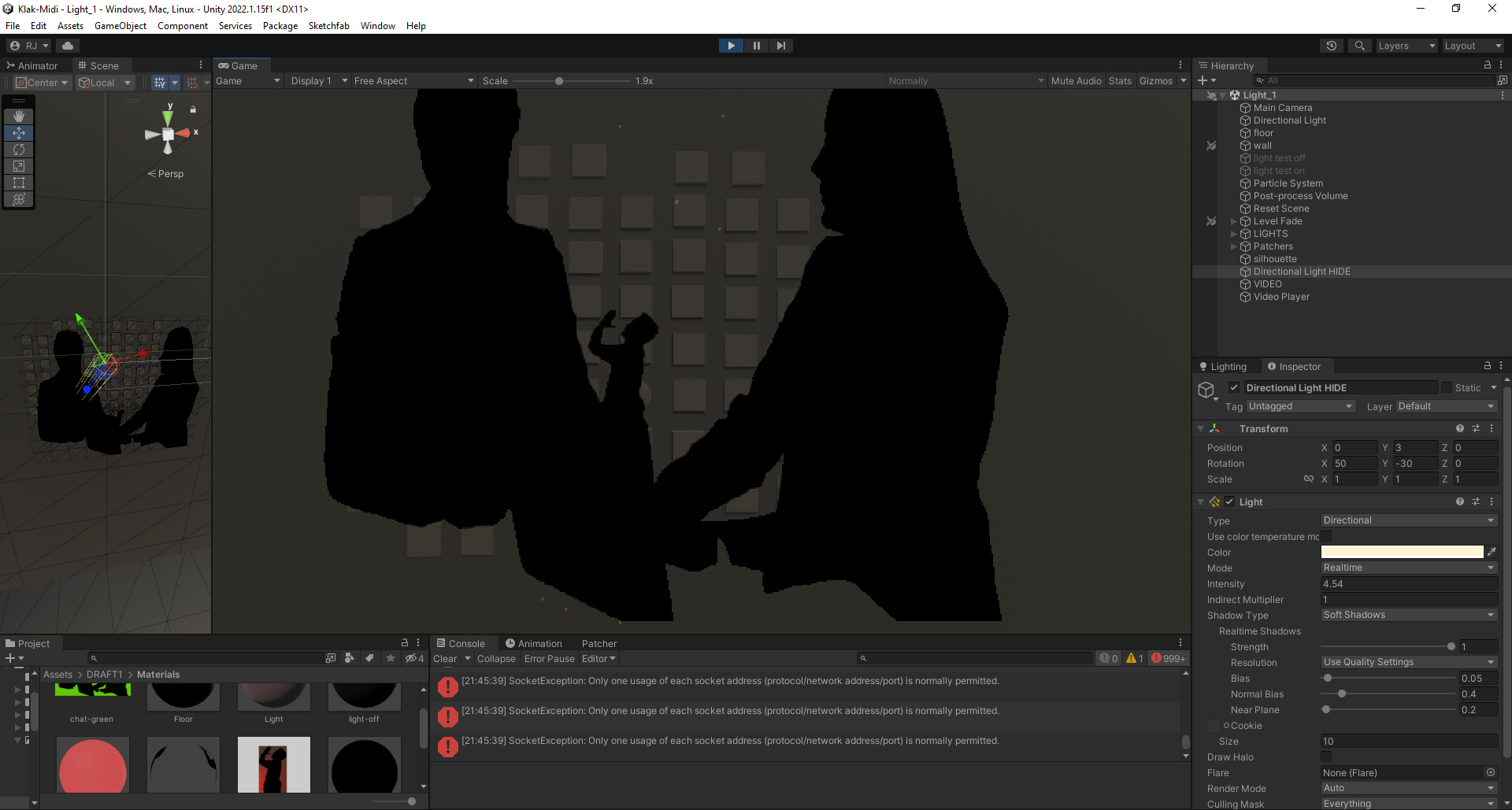Pick light color with eyedropper icon

point(1492,552)
